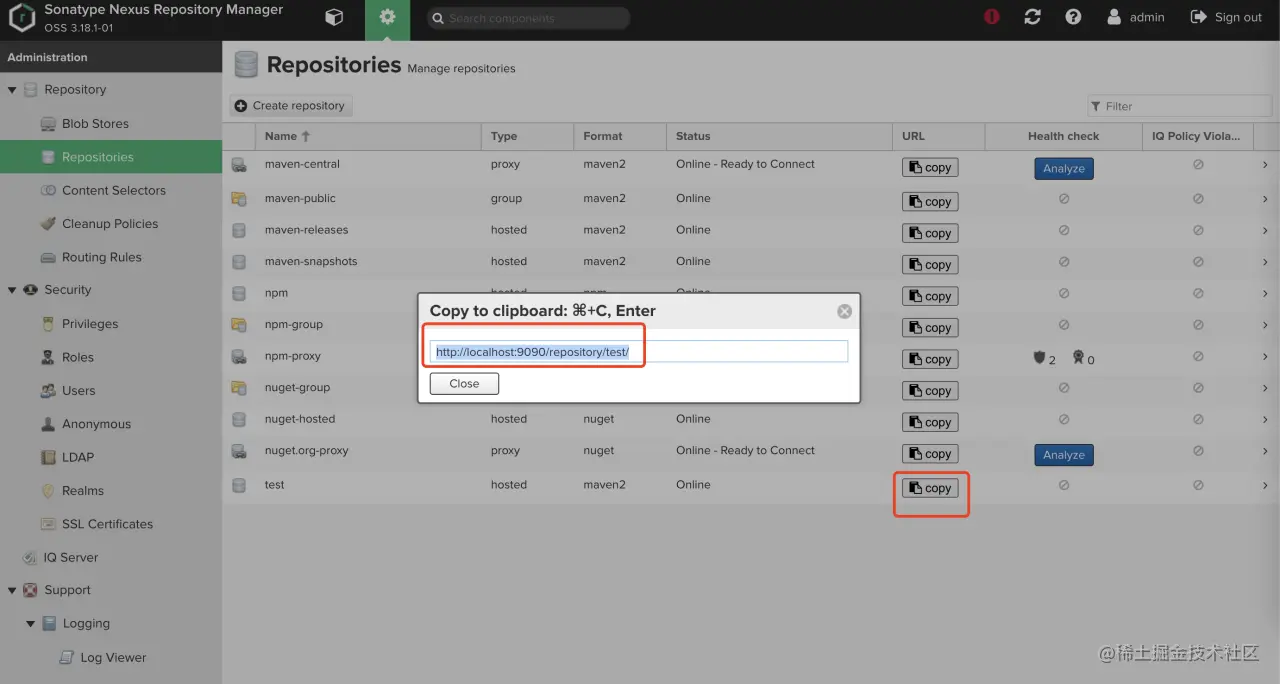This screenshot has height=684, width=1280.
Task: Open Realms in sidebar
Action: 82,491
